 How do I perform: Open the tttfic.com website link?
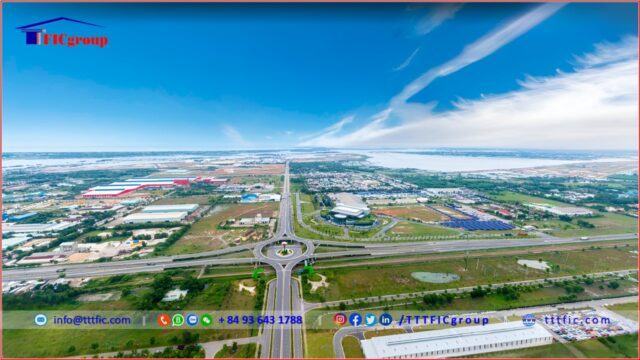pyautogui.click(x=577, y=320)
